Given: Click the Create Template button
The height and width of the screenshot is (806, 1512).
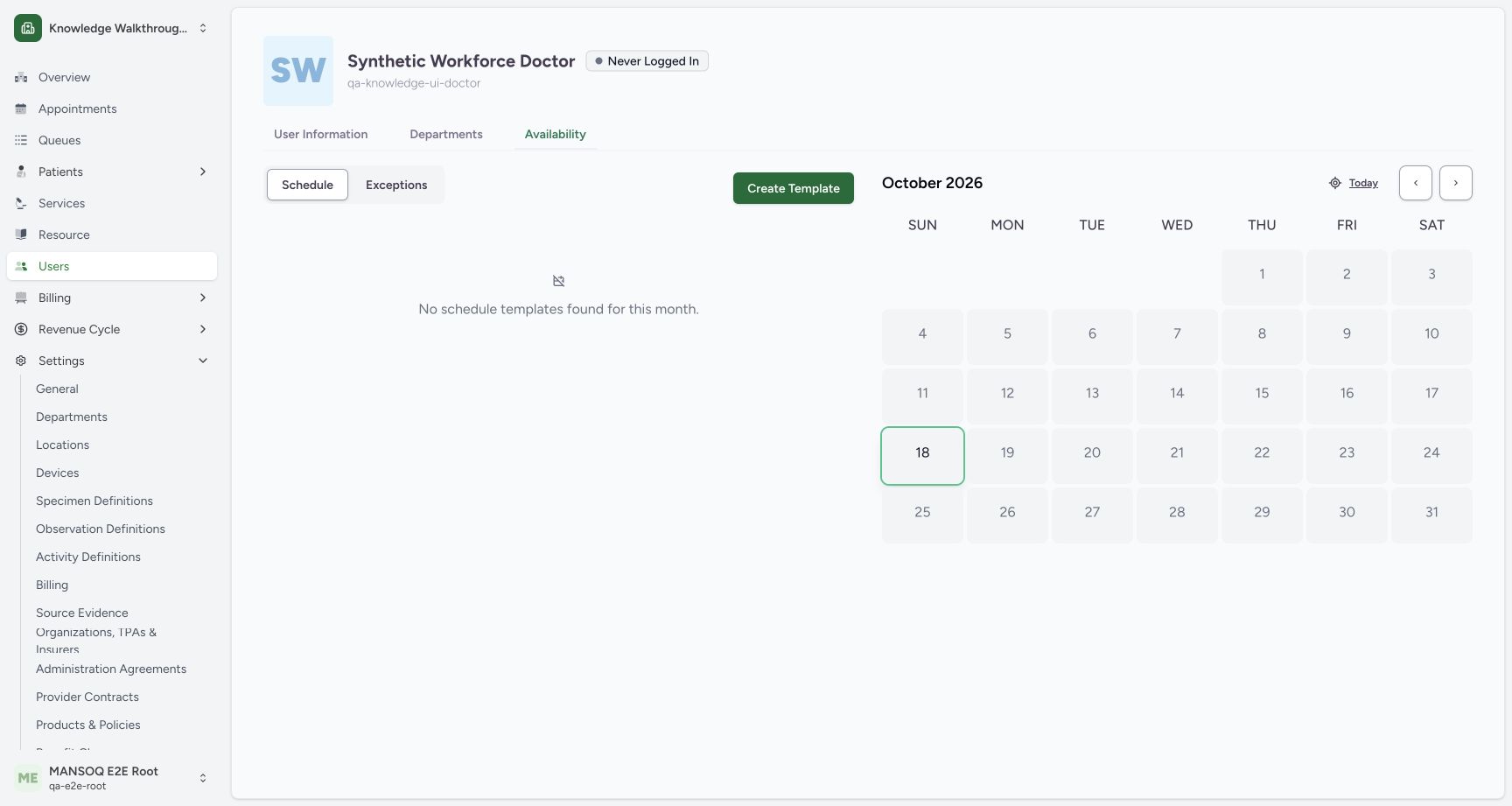Looking at the screenshot, I should click(x=794, y=188).
